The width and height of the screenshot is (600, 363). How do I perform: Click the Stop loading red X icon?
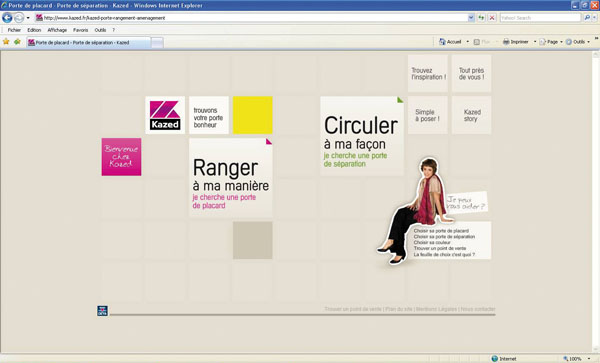click(492, 18)
